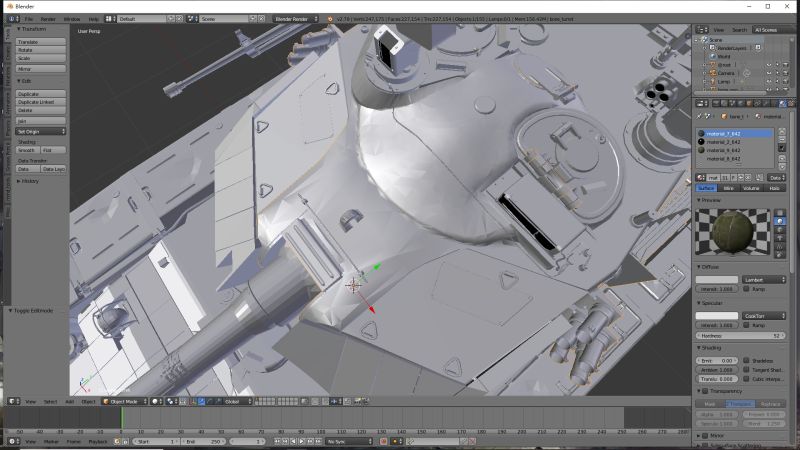800x450 pixels.
Task: Open the timeline editor type selector
Action: [x=13, y=441]
